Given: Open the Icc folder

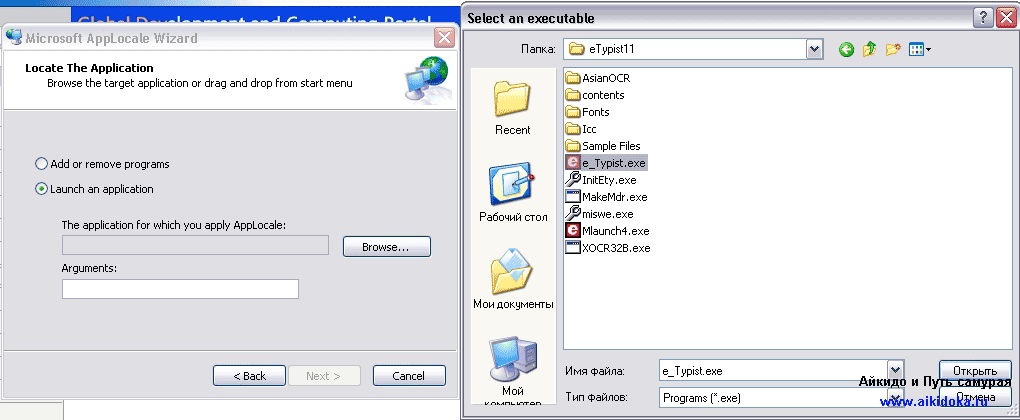Looking at the screenshot, I should tap(581, 129).
